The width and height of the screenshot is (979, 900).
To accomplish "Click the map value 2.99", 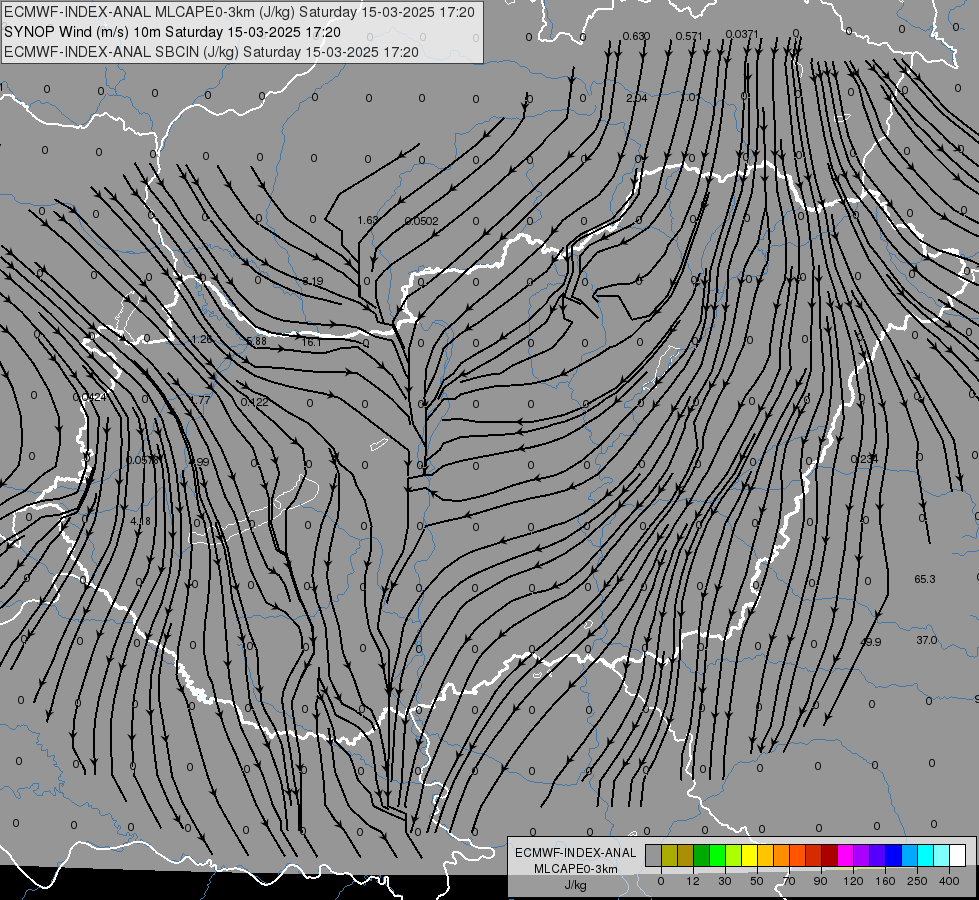I will coord(199,462).
